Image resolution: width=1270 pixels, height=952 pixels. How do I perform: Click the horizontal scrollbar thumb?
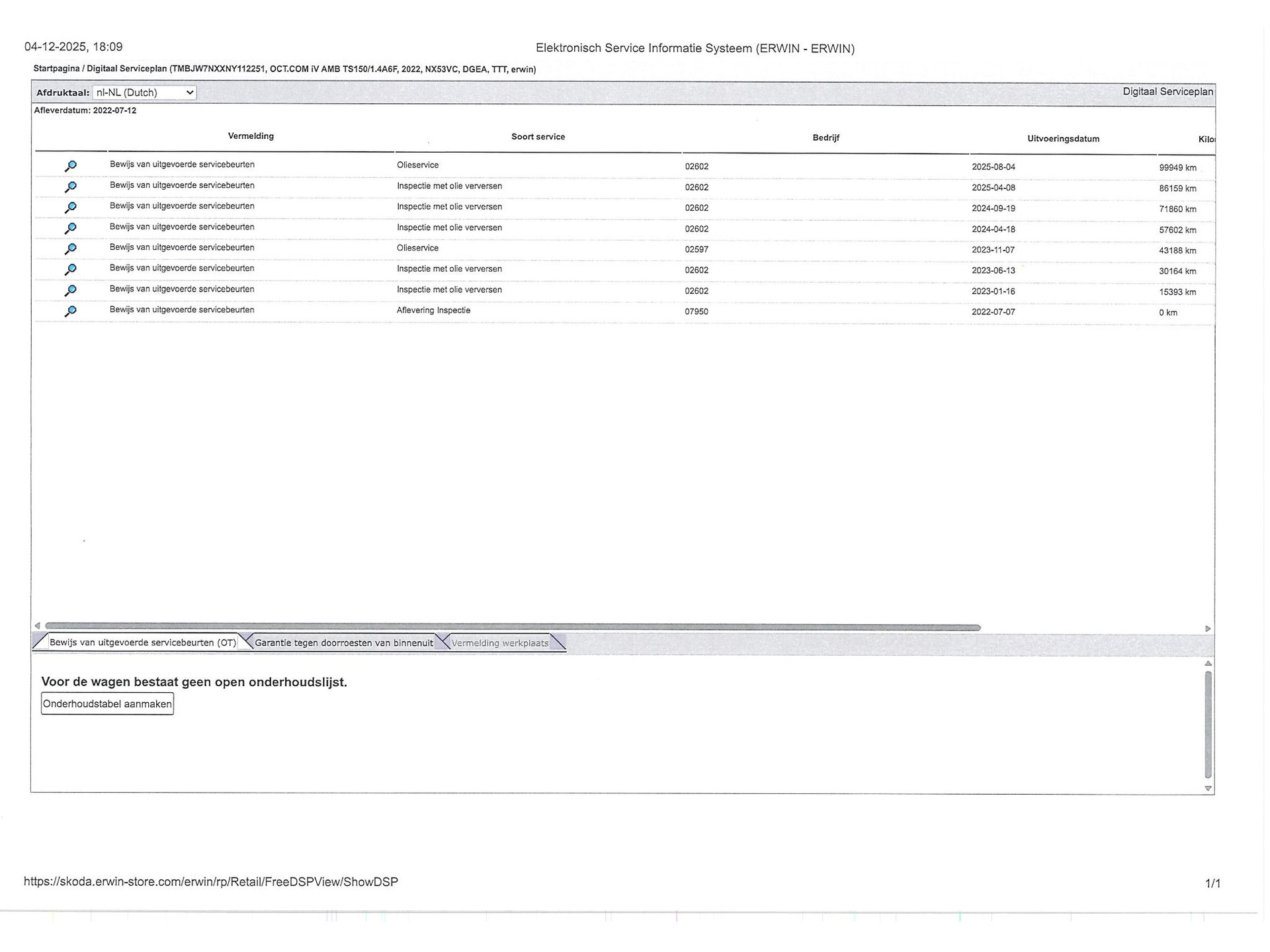tap(513, 627)
